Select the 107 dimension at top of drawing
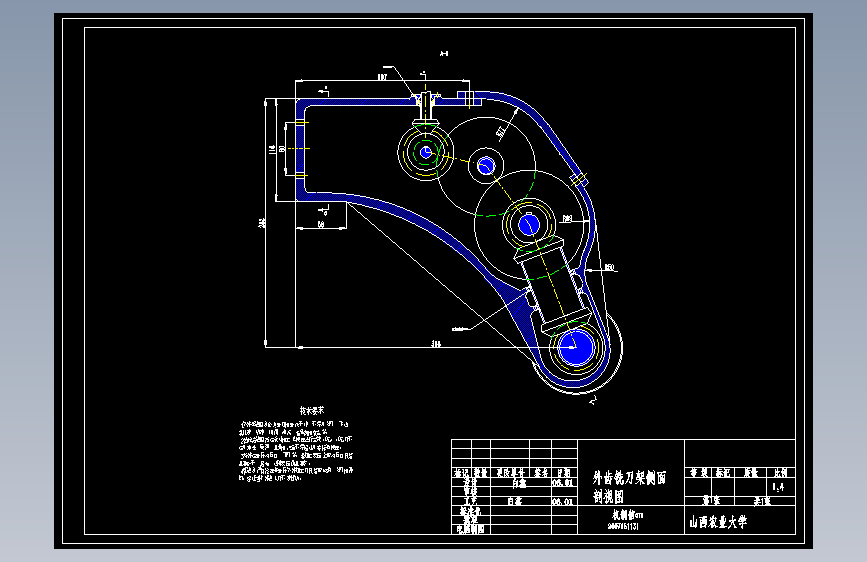 (x=382, y=77)
